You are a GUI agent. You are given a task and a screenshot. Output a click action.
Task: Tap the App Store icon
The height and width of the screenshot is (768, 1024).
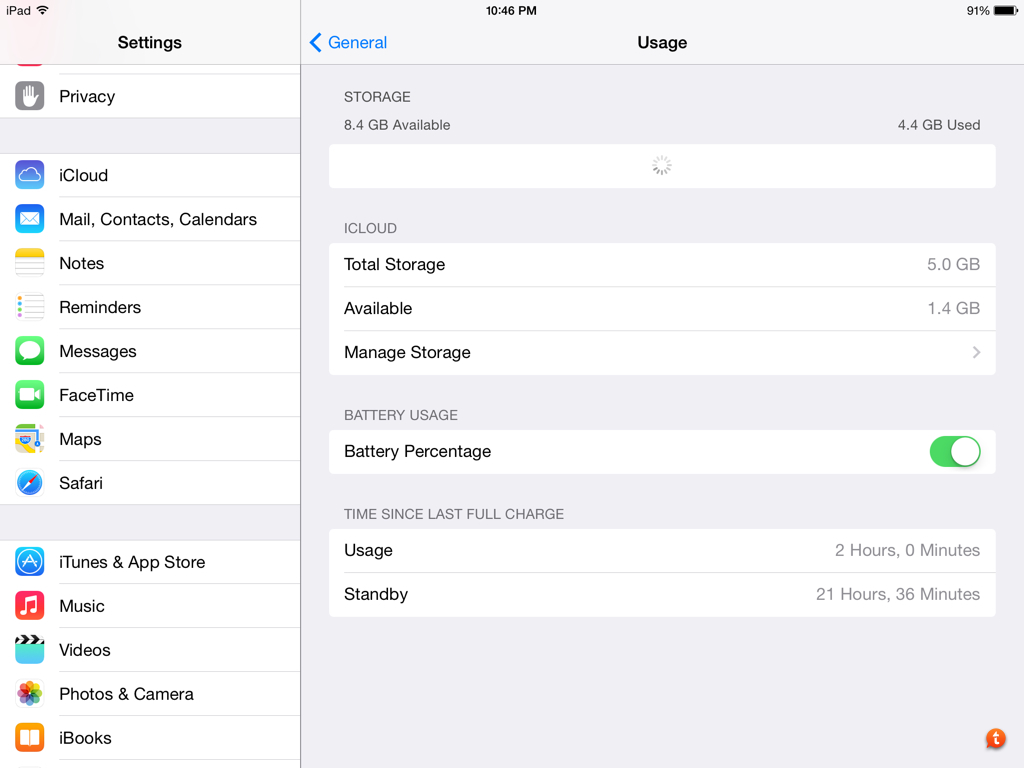pyautogui.click(x=29, y=562)
